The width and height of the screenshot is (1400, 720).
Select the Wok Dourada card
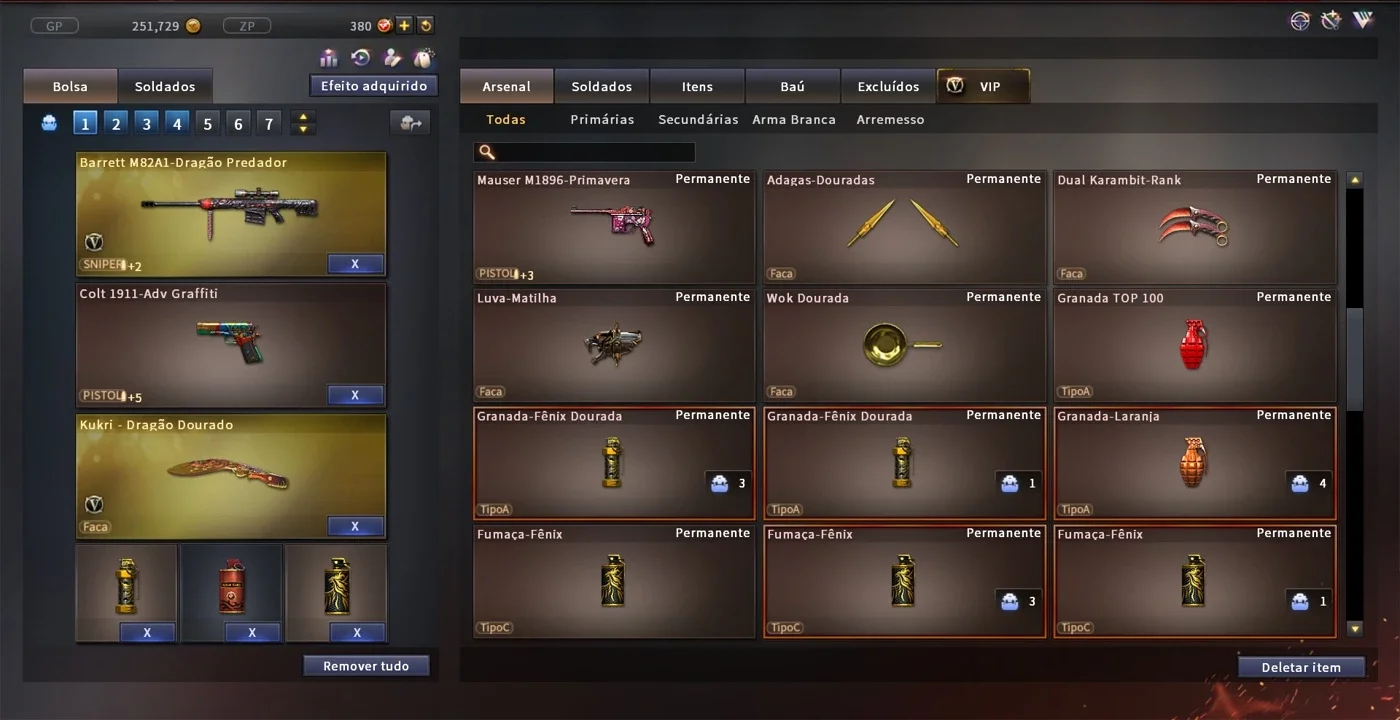(x=904, y=345)
